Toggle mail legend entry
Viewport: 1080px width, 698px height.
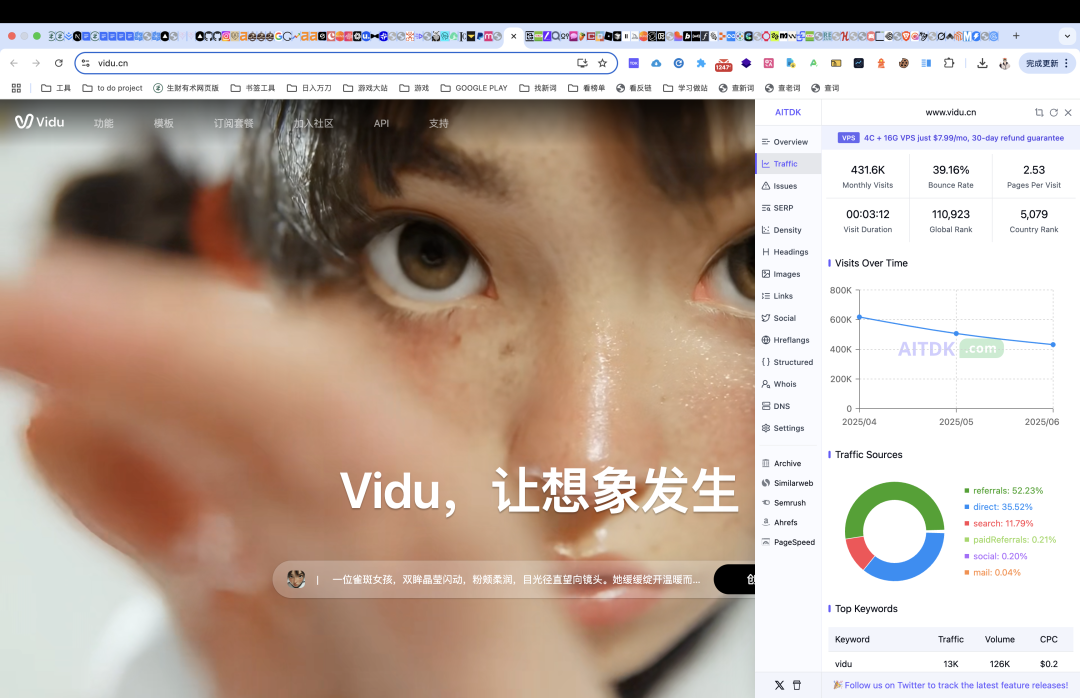click(x=992, y=573)
